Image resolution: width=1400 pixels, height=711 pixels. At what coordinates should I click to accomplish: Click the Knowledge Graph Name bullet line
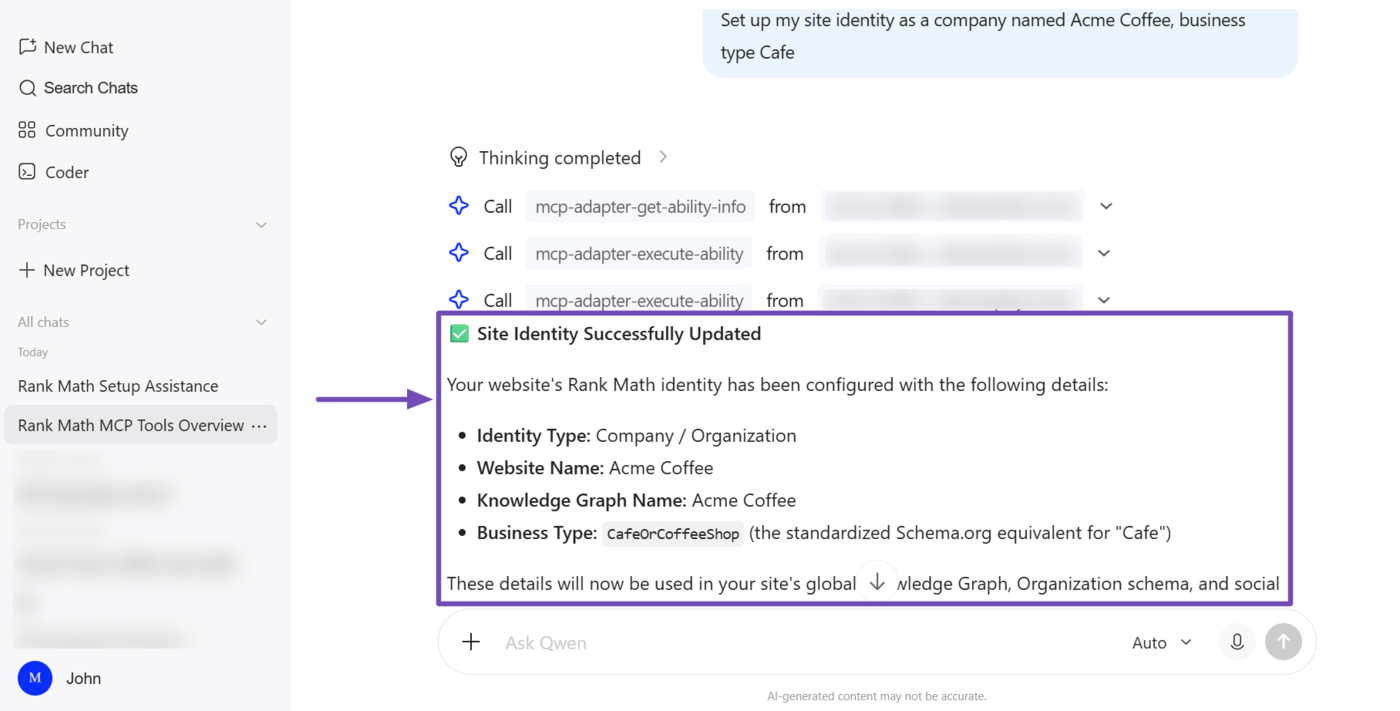[637, 500]
